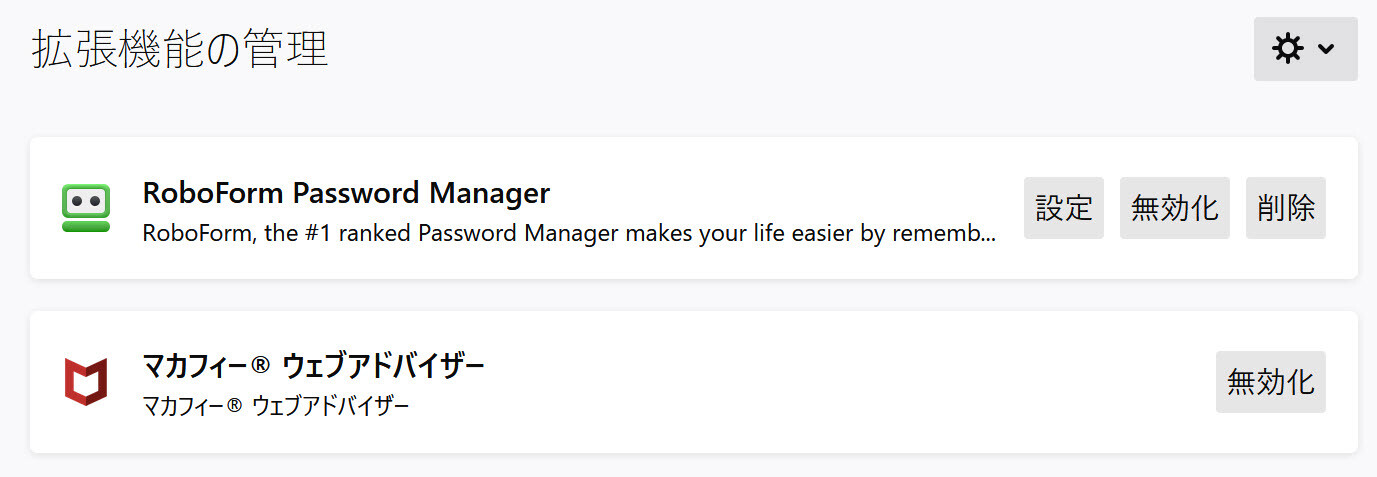This screenshot has height=477, width=1377.
Task: Click the red McAfee shield icon
Action: click(x=86, y=381)
